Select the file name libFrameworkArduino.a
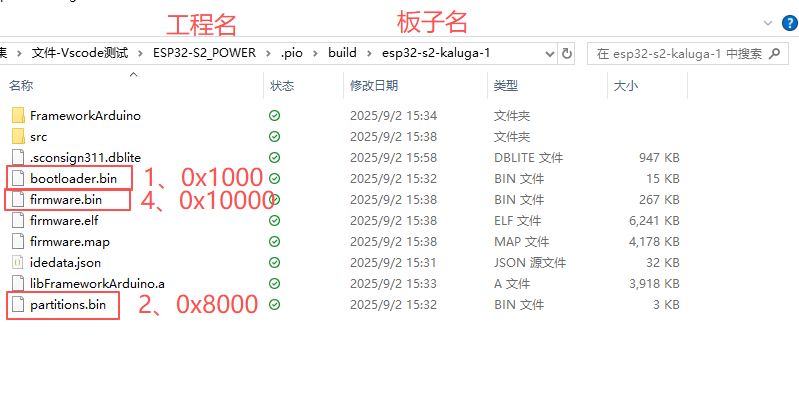The image size is (799, 396). [x=97, y=284]
